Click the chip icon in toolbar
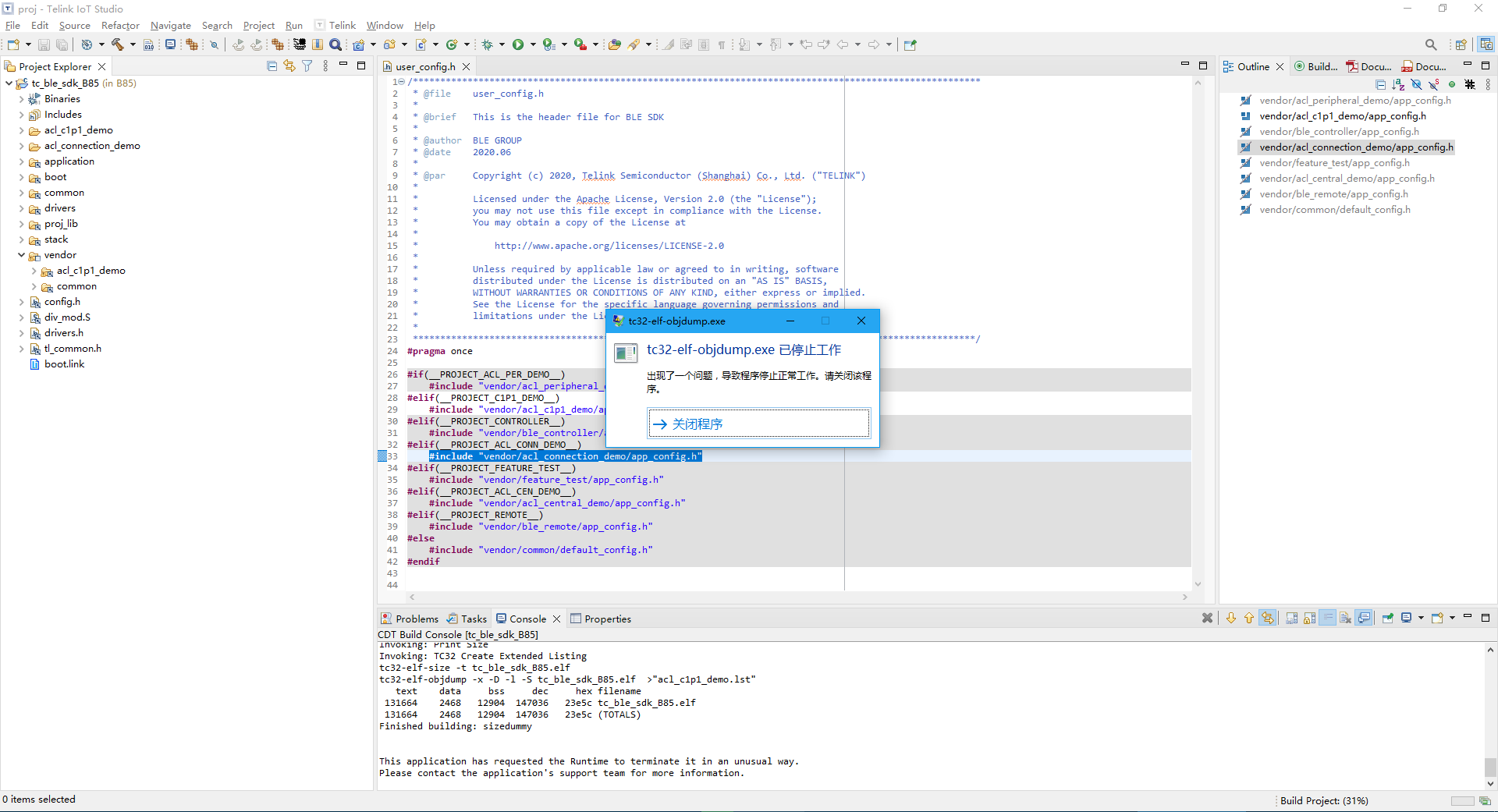The width and height of the screenshot is (1498, 812). point(300,44)
